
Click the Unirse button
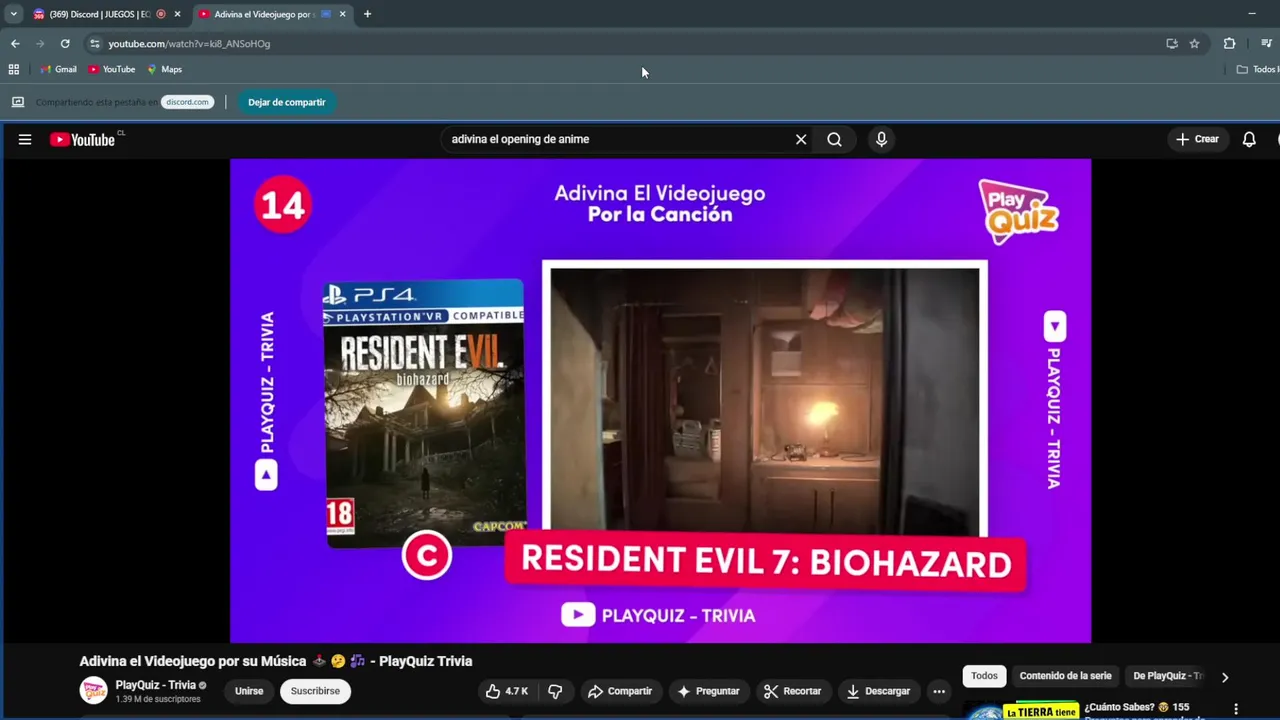point(249,691)
